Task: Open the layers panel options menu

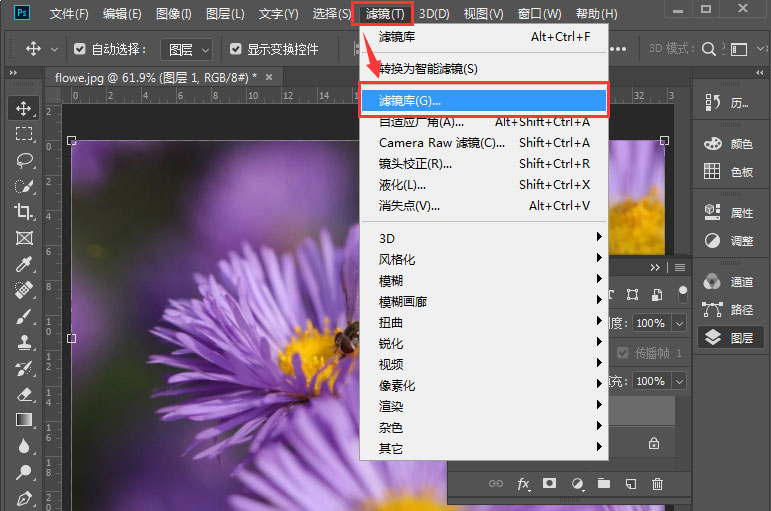Action: tap(680, 268)
